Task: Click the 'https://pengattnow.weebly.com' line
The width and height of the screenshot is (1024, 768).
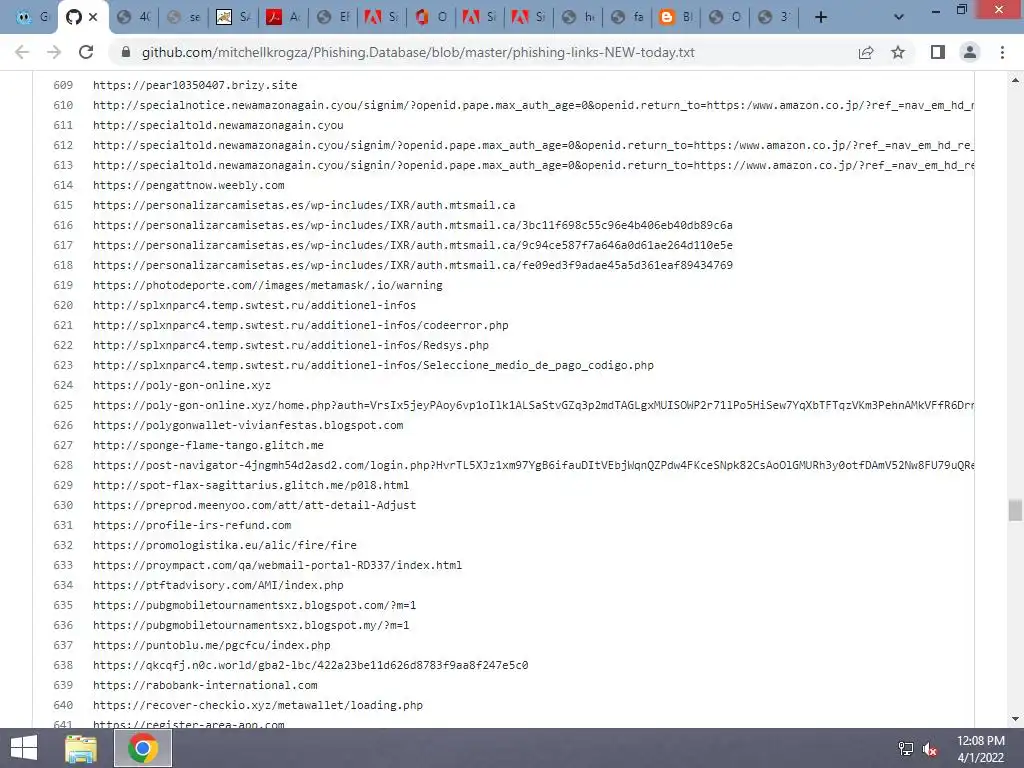Action: pyautogui.click(x=189, y=185)
